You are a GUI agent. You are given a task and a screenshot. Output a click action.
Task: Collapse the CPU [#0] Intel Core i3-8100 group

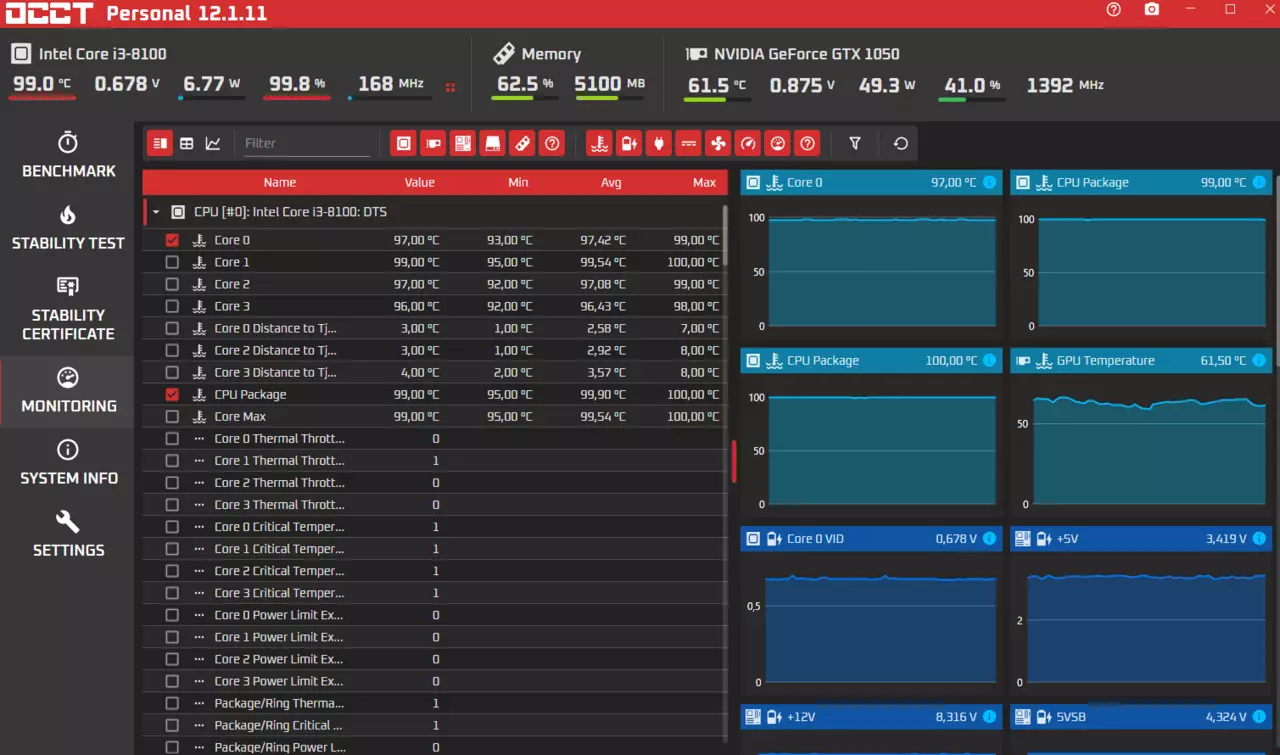pyautogui.click(x=156, y=212)
